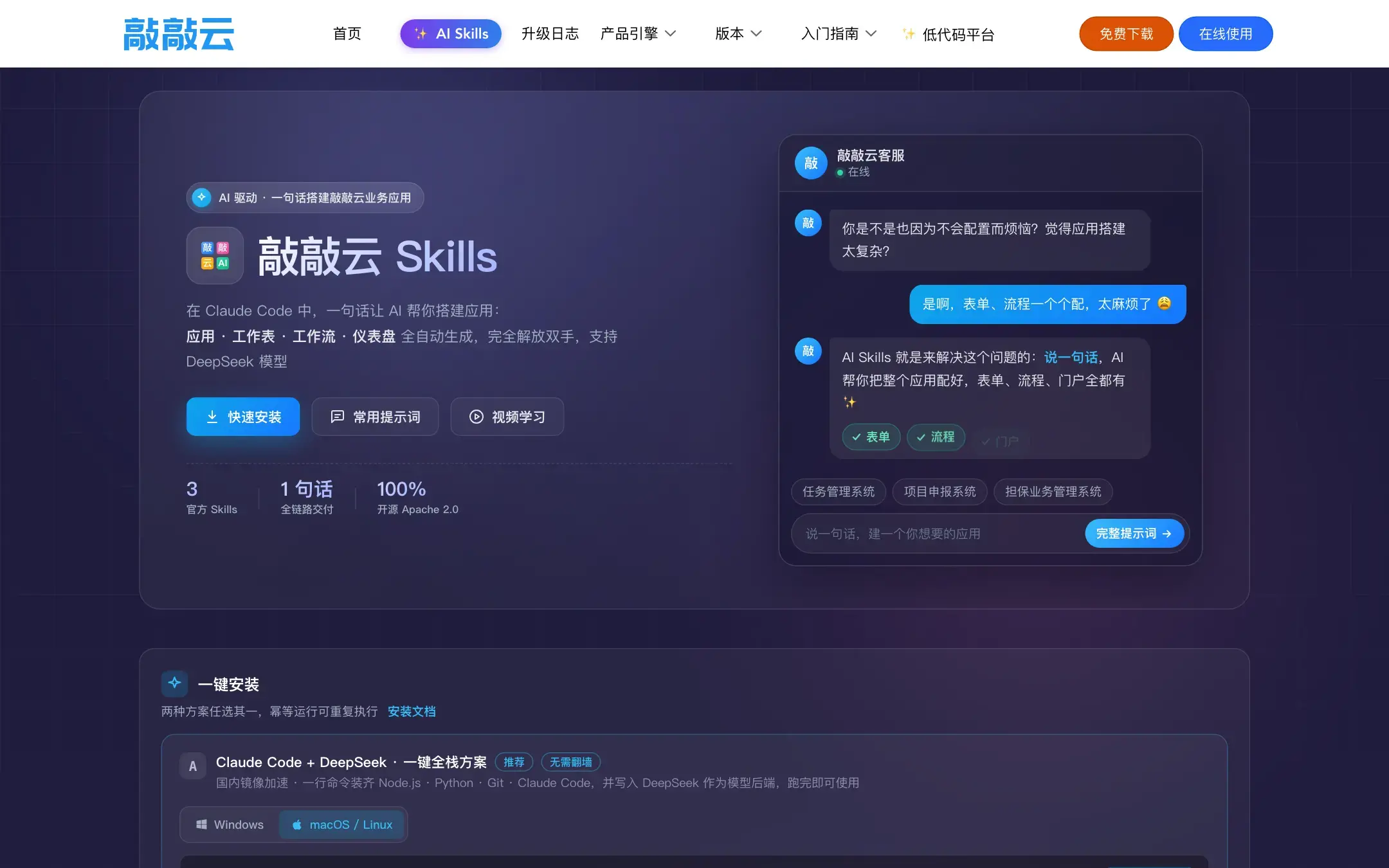Select 任务管理系统 suggestion chip
Screen dimensions: 1389x868
[839, 492]
